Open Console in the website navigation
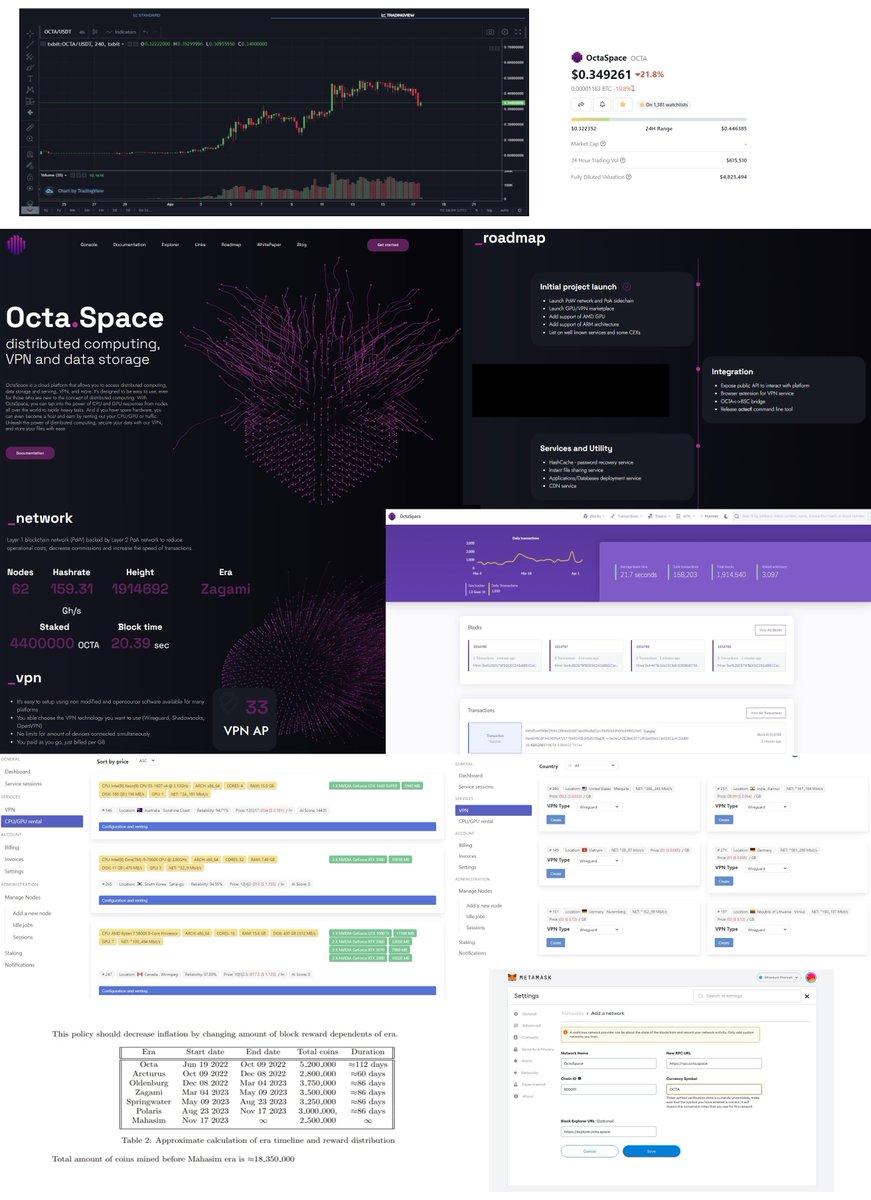Screen dimensions: 871x1200 click(x=88, y=245)
